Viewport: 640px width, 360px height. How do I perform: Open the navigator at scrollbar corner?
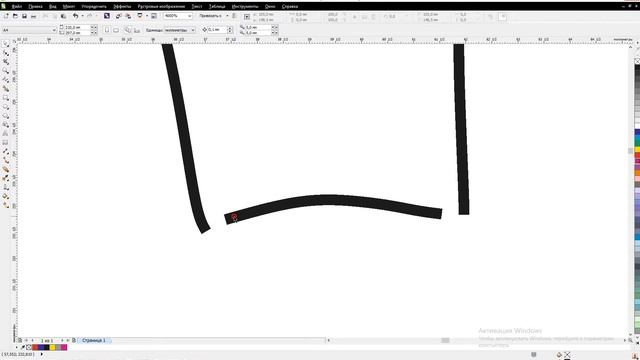pyautogui.click(x=631, y=340)
